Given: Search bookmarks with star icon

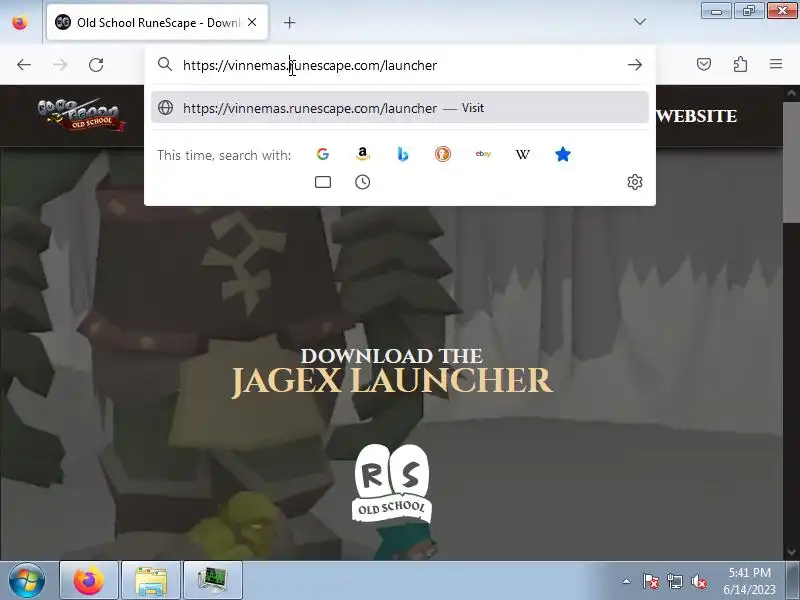Looking at the screenshot, I should tap(563, 154).
